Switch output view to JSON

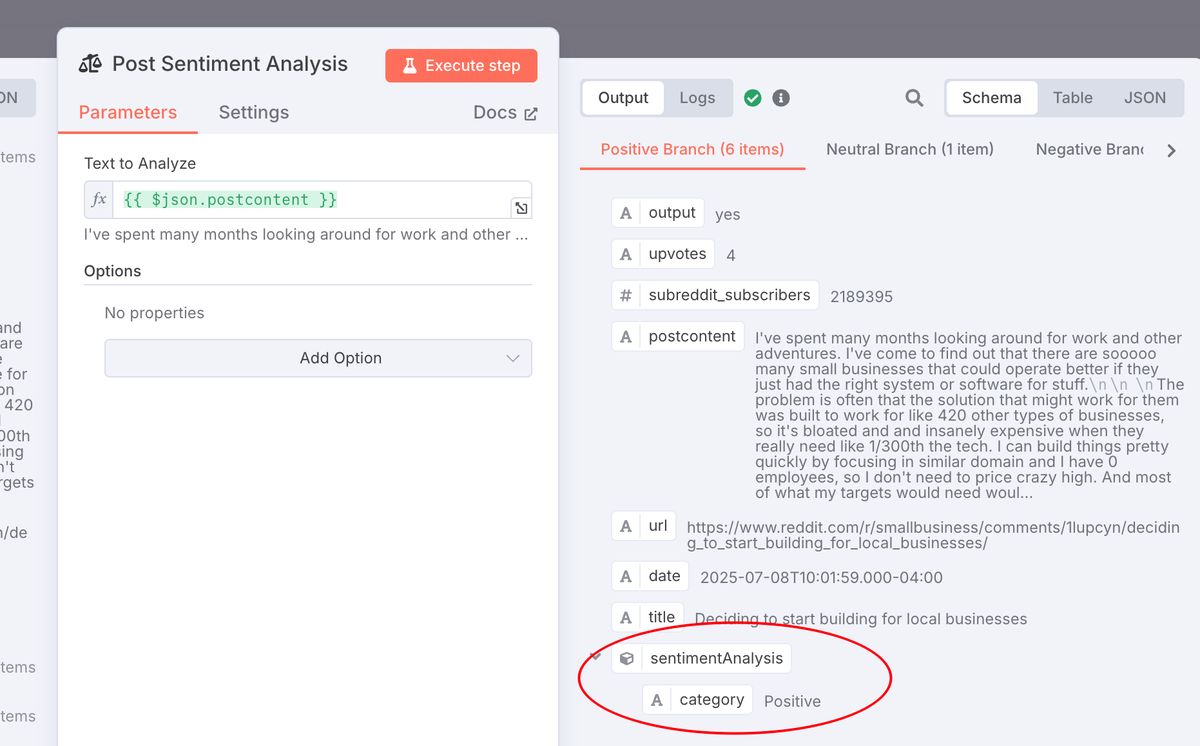coord(1145,98)
